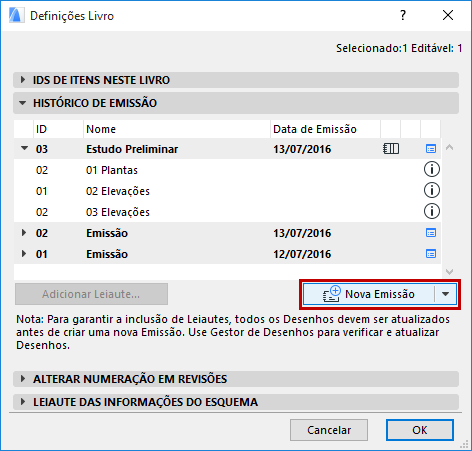Click the ArchiCAD app icon in title bar

point(16,15)
